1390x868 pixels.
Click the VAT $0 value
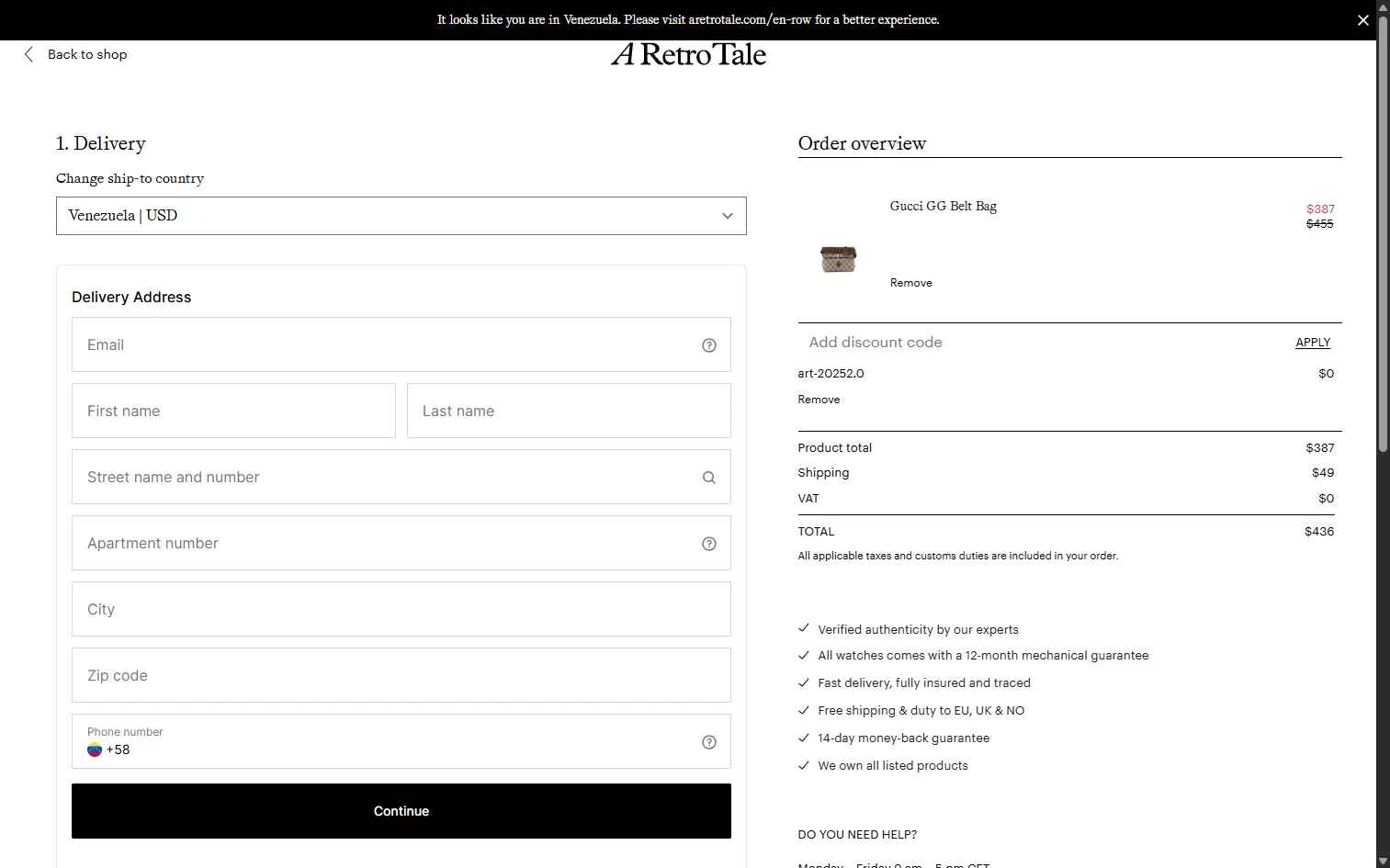1327,498
